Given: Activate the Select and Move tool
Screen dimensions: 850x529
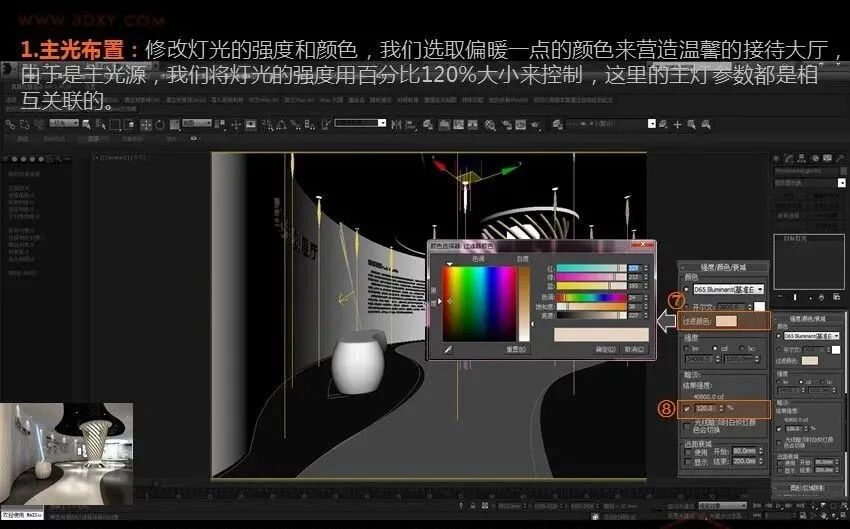Looking at the screenshot, I should [146, 124].
